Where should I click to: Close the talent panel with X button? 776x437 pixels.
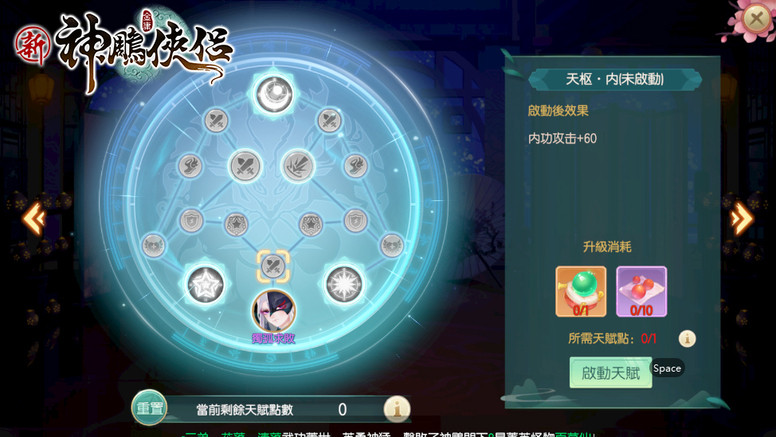[x=756, y=19]
